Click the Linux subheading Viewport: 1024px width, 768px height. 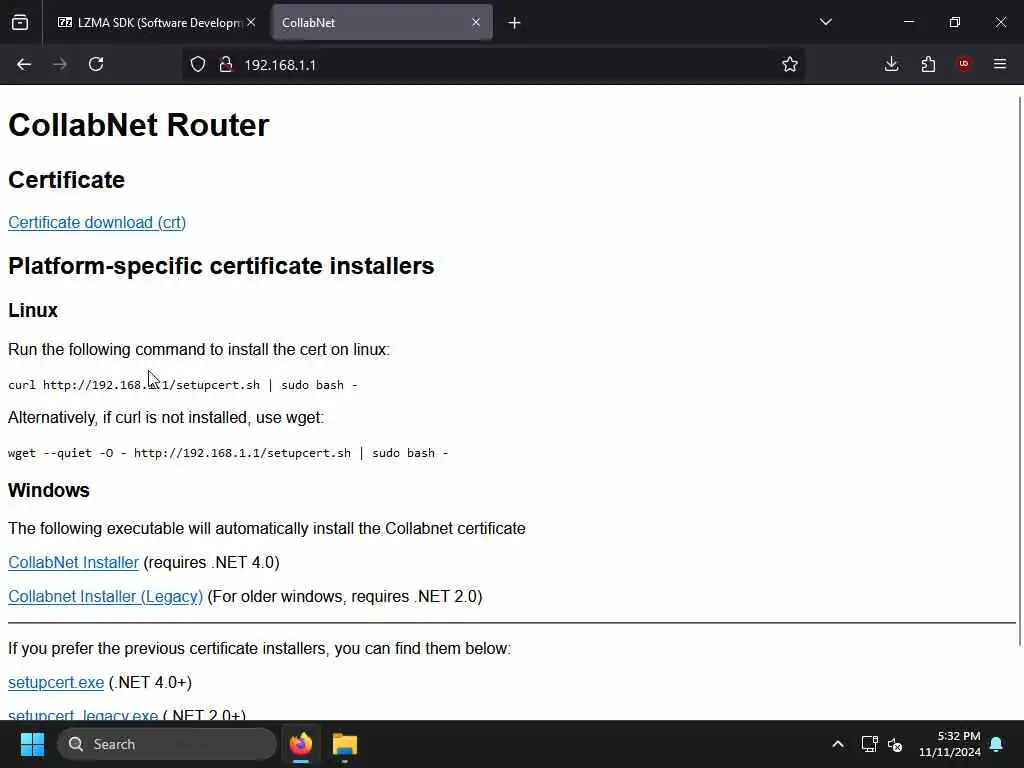[33, 310]
